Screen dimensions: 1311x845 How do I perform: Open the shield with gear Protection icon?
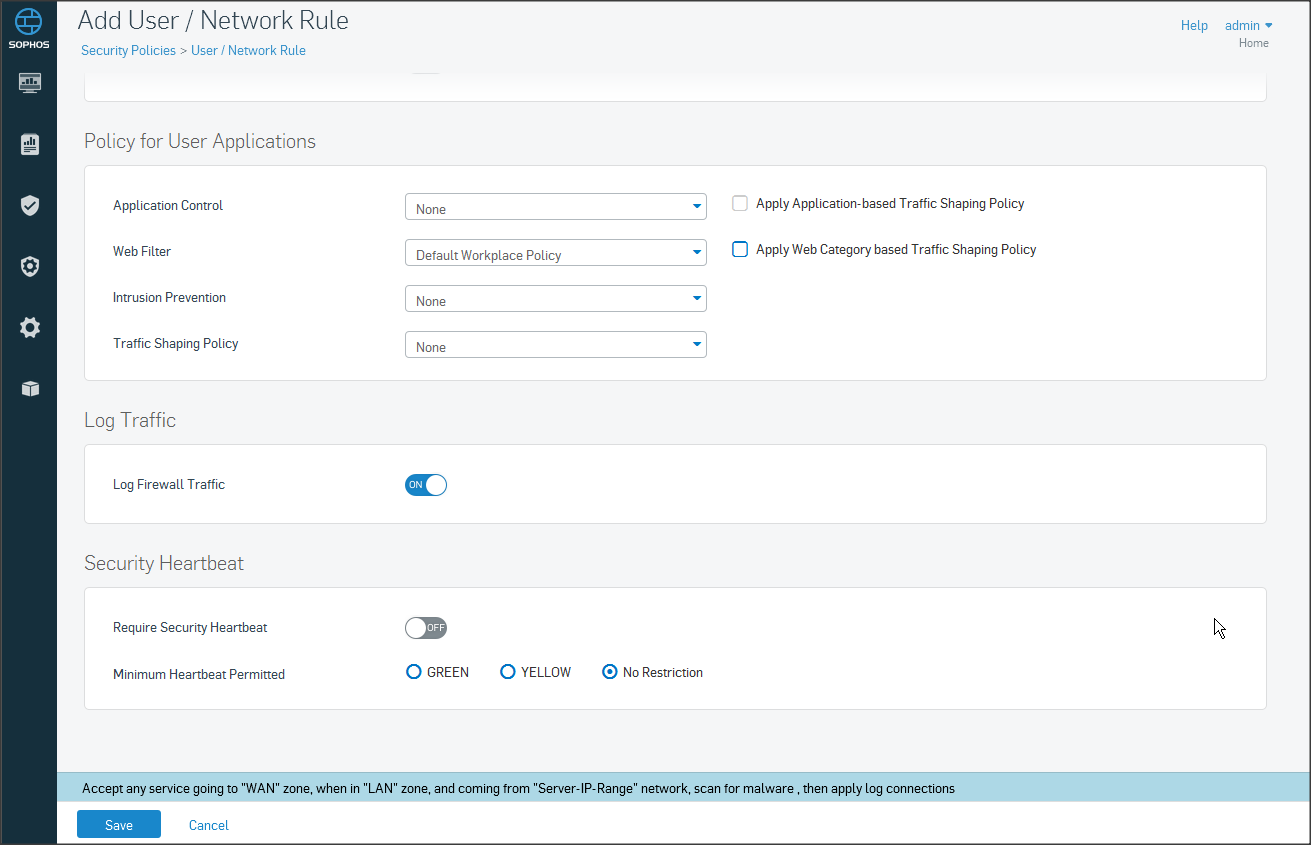click(x=29, y=266)
